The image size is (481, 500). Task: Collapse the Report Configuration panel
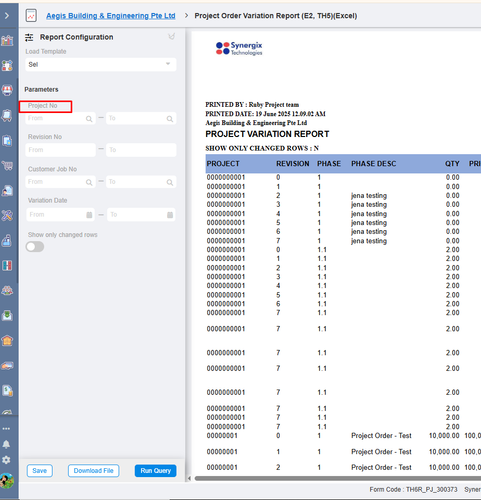tap(172, 36)
